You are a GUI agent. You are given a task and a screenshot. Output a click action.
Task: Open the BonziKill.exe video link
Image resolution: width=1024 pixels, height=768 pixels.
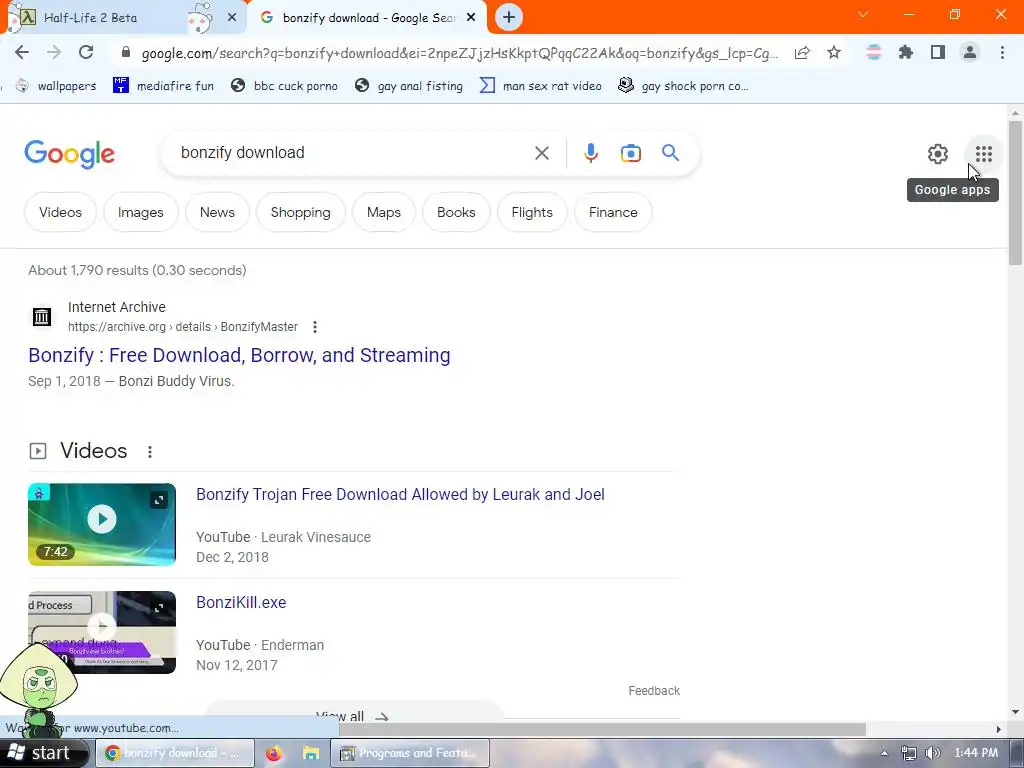pyautogui.click(x=241, y=602)
